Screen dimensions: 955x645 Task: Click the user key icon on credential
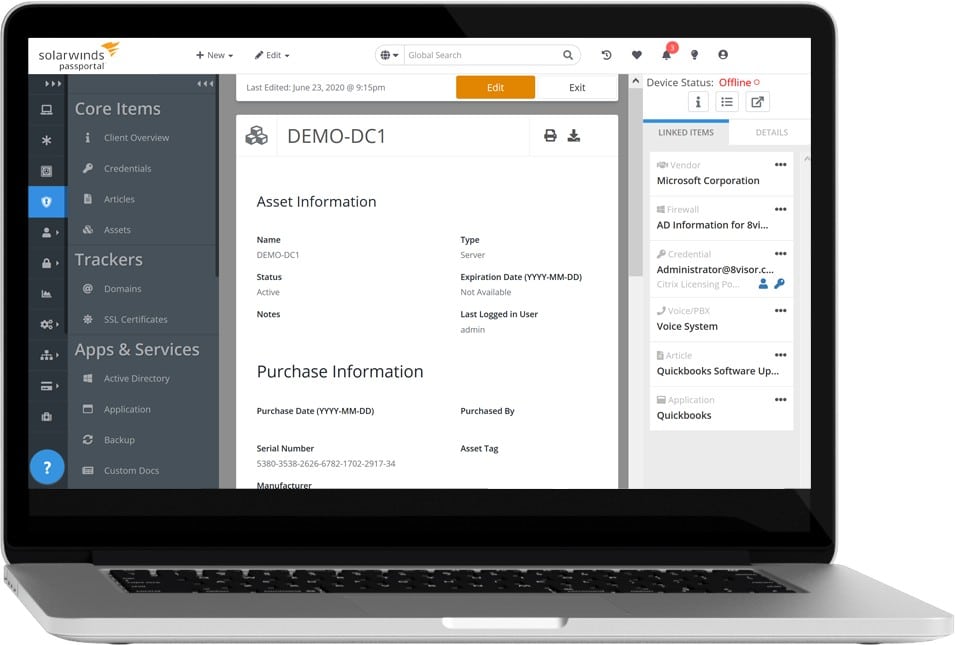point(763,284)
